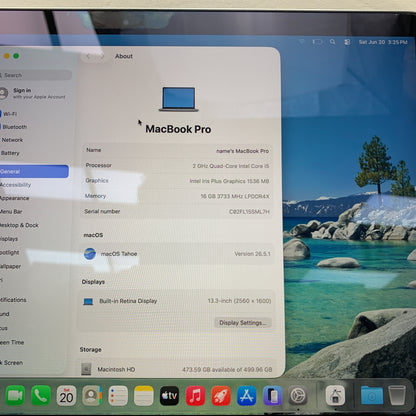The width and height of the screenshot is (416, 416).
Task: Click the Macintosh HD drive icon
Action: 86,369
